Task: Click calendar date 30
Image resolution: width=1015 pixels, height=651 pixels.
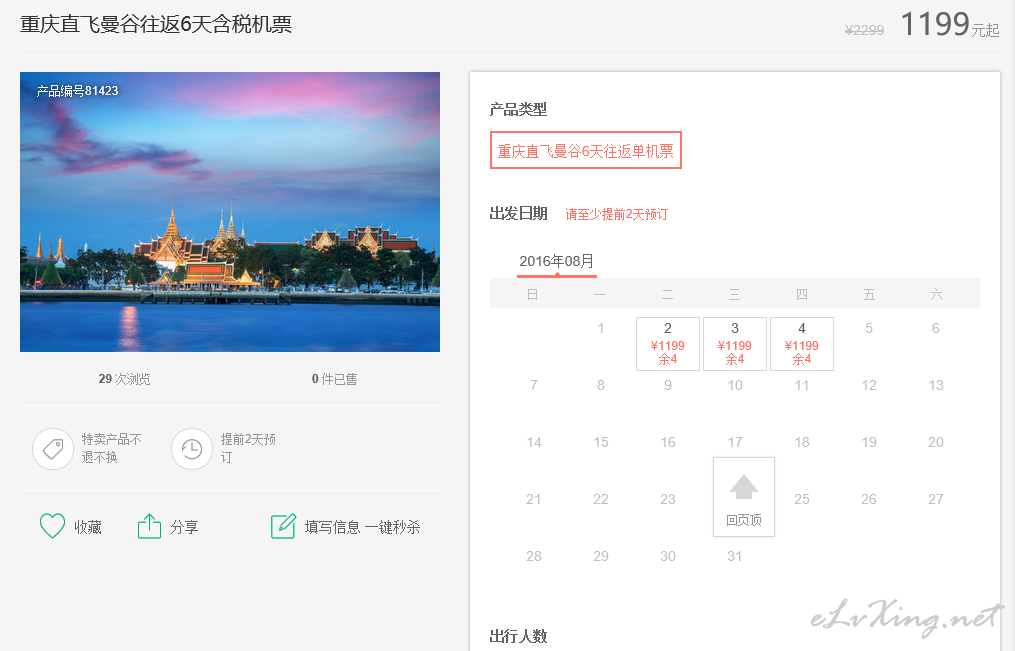Action: [x=668, y=556]
